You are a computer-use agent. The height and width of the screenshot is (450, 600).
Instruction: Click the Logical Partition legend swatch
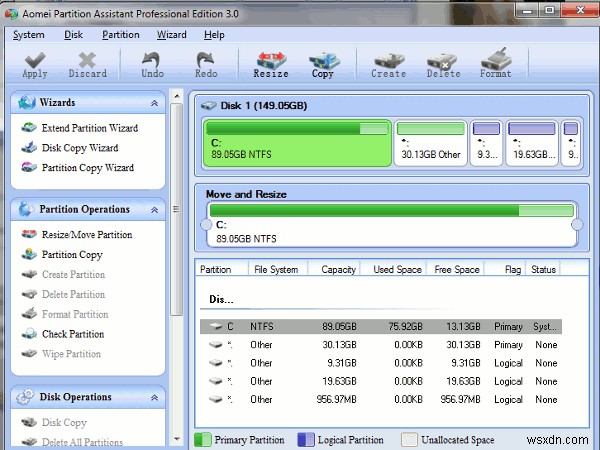[306, 440]
